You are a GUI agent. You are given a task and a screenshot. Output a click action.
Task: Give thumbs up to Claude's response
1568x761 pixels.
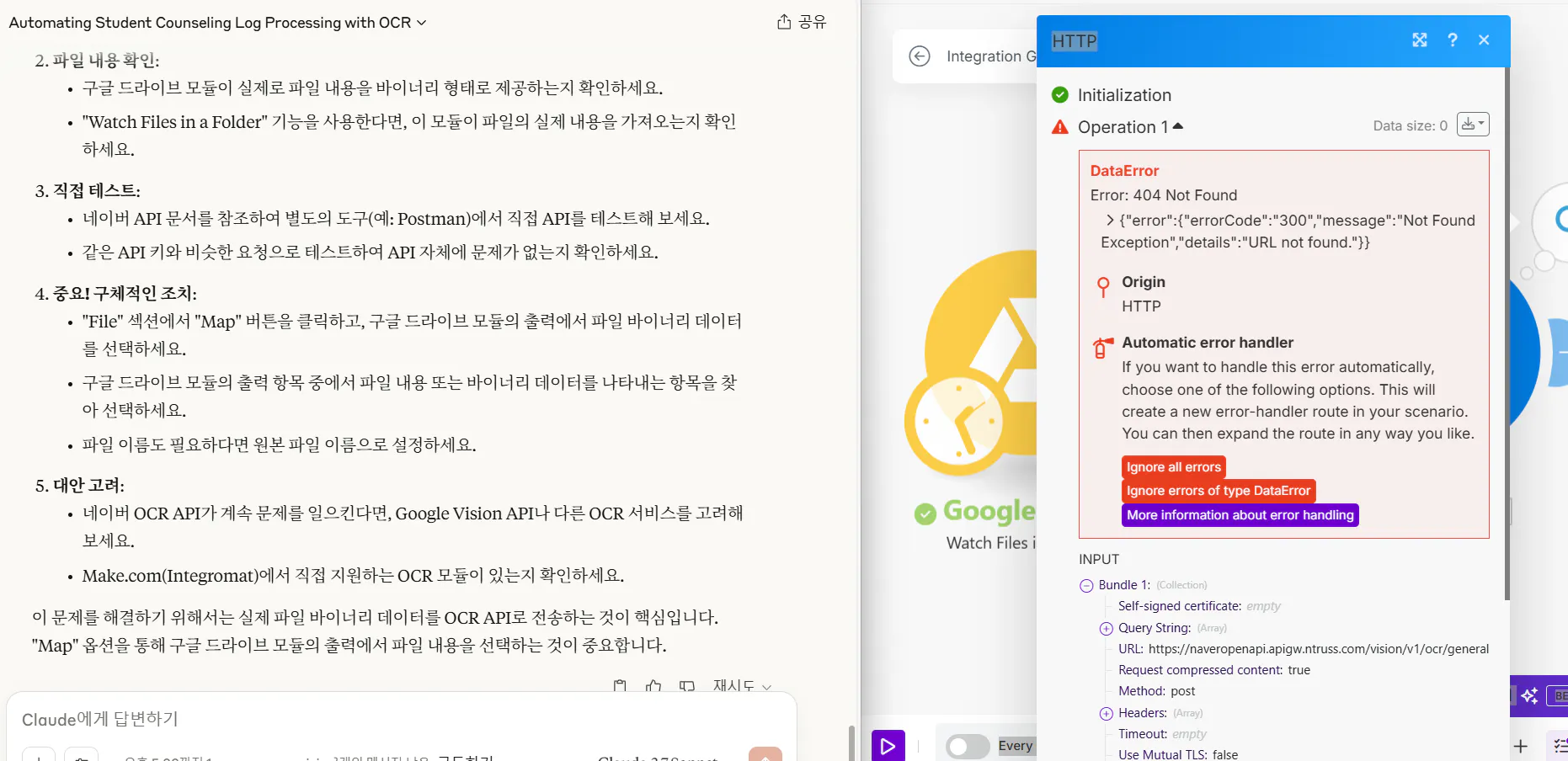click(653, 686)
